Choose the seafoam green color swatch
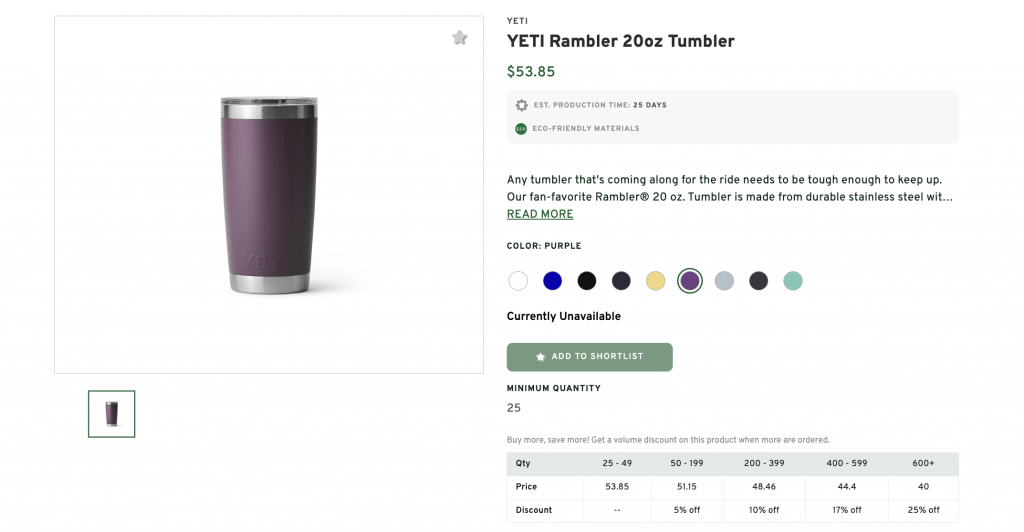 (793, 281)
